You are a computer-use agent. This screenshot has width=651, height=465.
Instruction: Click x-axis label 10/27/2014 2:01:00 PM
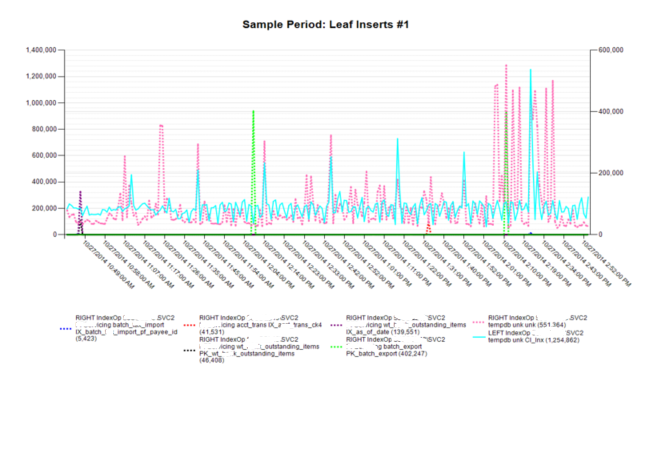tap(508, 263)
